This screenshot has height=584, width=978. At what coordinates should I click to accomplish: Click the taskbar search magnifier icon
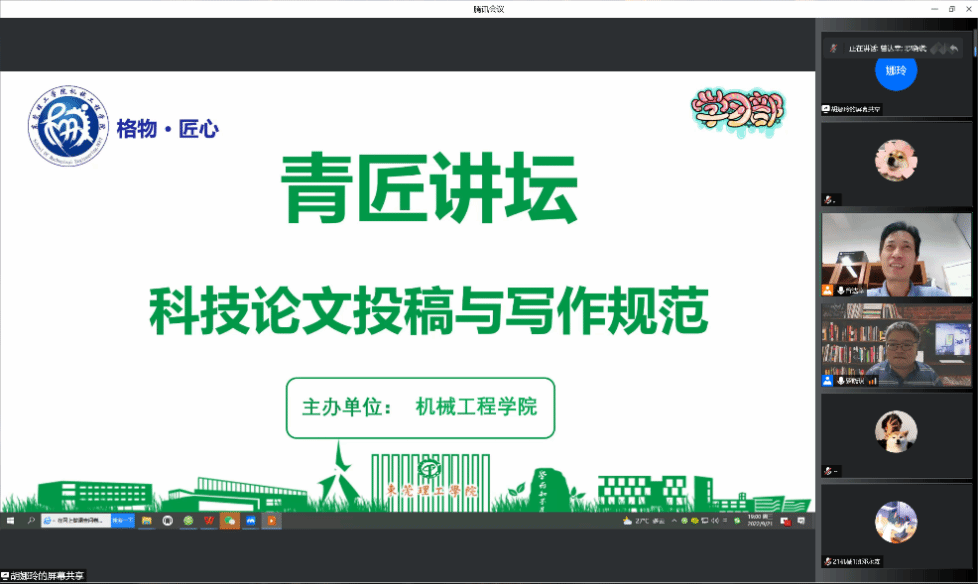point(30,521)
